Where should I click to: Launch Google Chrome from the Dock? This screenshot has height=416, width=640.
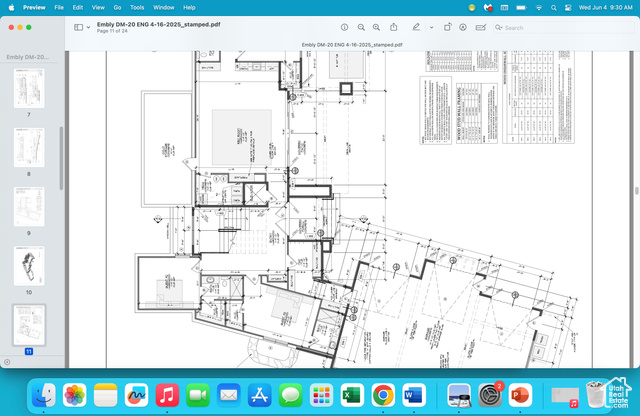382,394
